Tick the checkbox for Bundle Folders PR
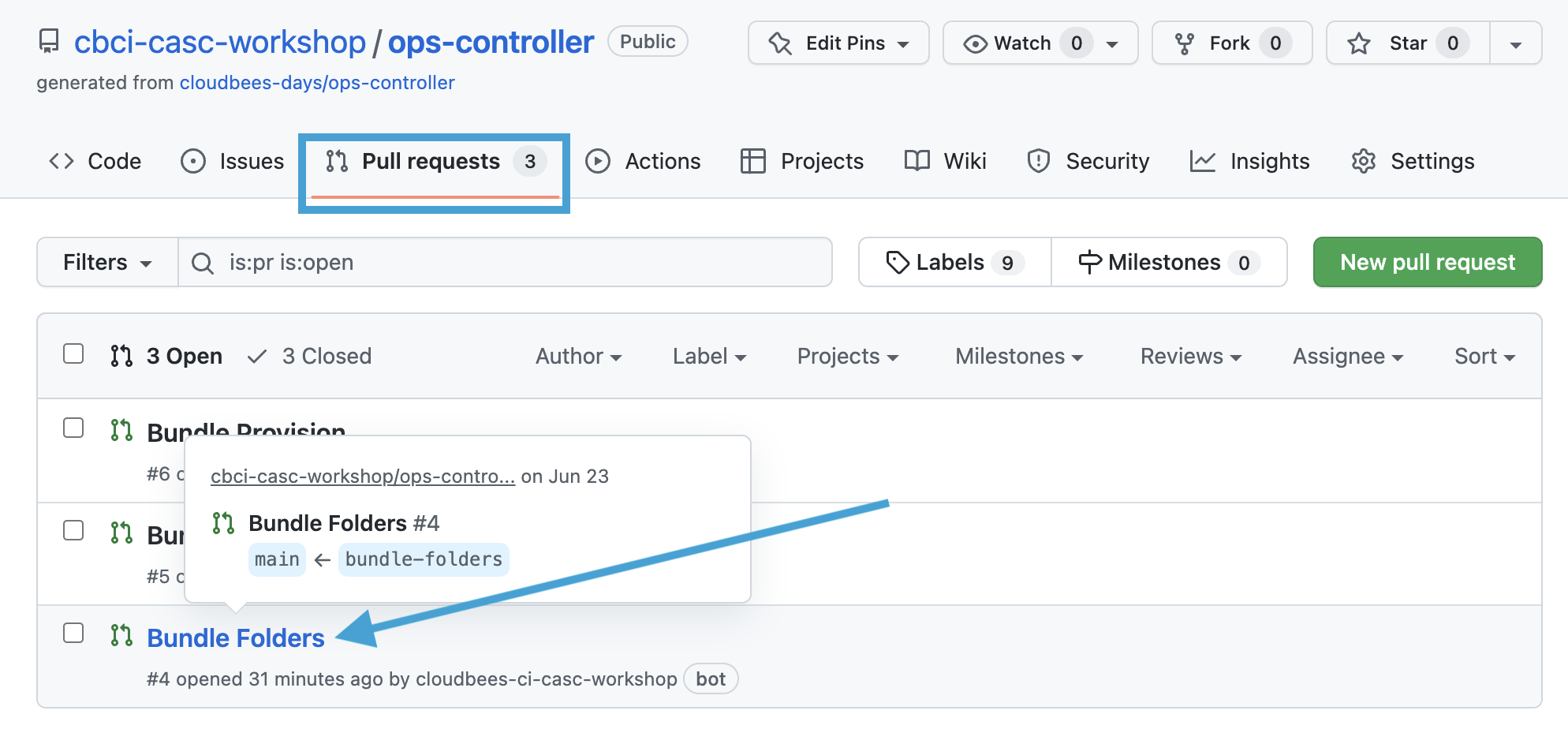Viewport: 1568px width, 729px height. coord(73,633)
